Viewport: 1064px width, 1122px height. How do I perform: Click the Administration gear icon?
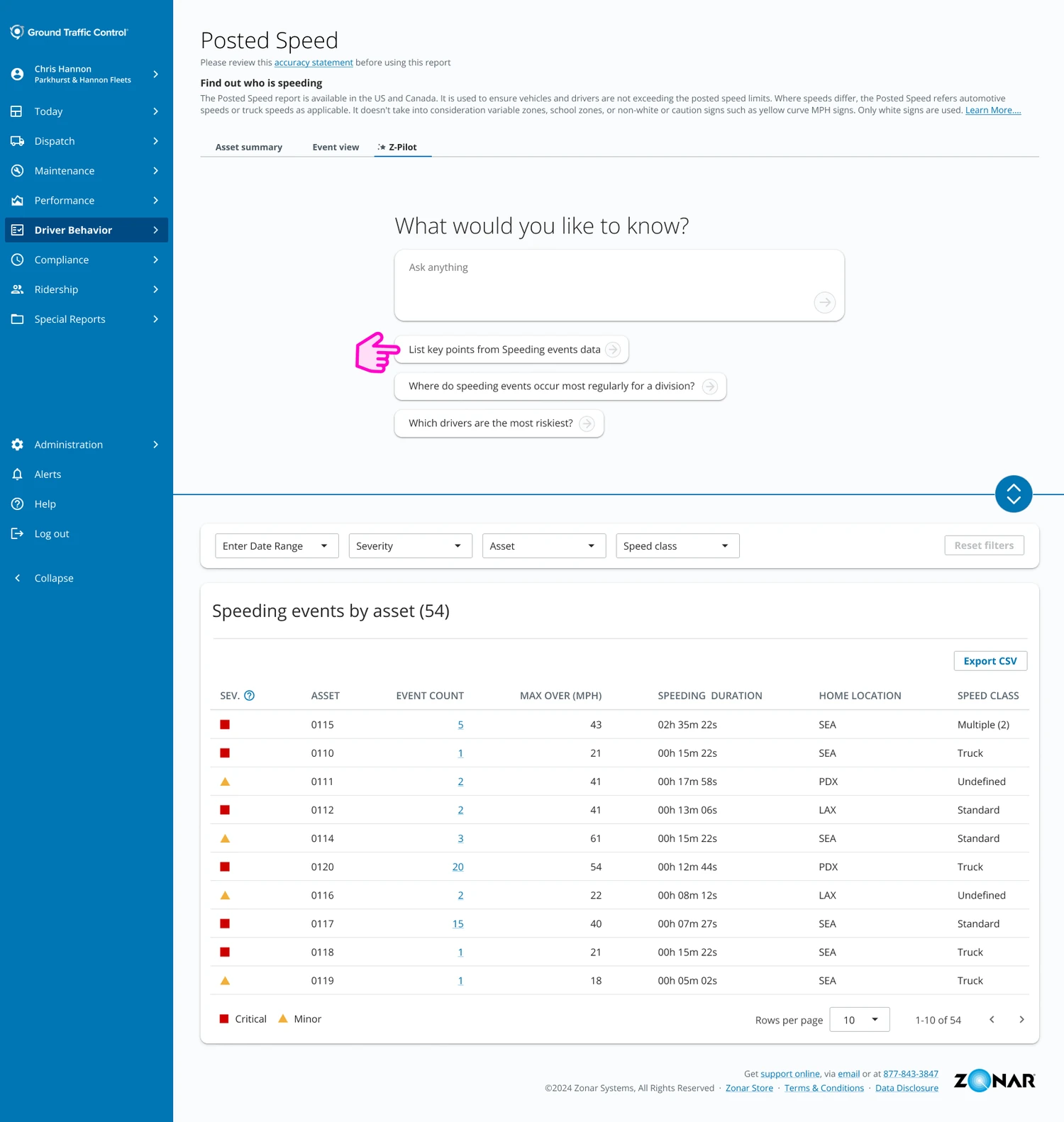point(18,445)
